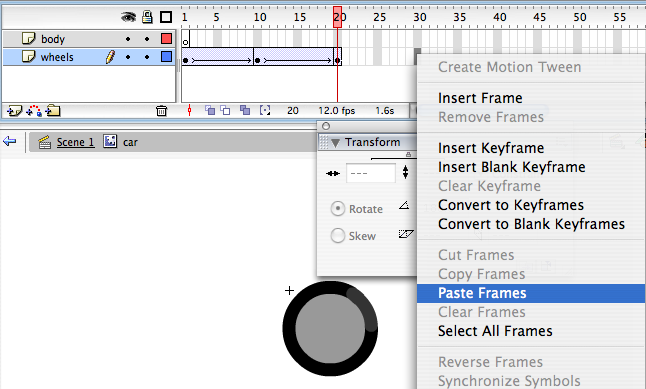Open Modify Onion Markers
This screenshot has height=389, width=646.
pos(265,110)
